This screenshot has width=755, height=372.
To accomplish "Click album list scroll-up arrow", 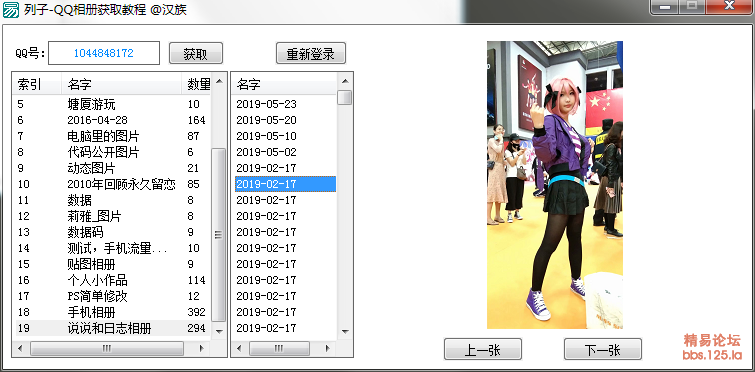I will pos(219,81).
